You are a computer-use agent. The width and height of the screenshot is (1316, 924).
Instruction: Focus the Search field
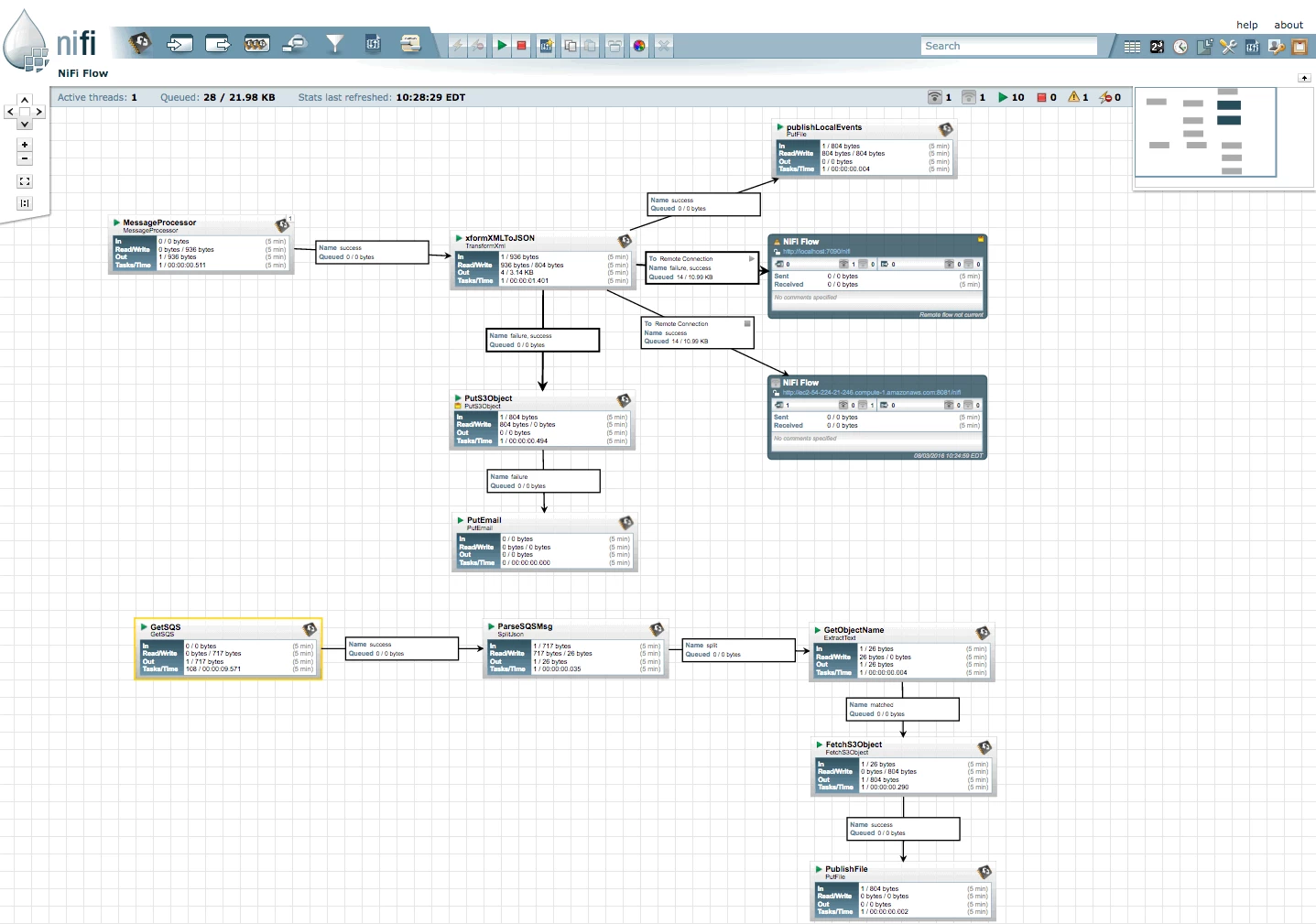(1008, 46)
